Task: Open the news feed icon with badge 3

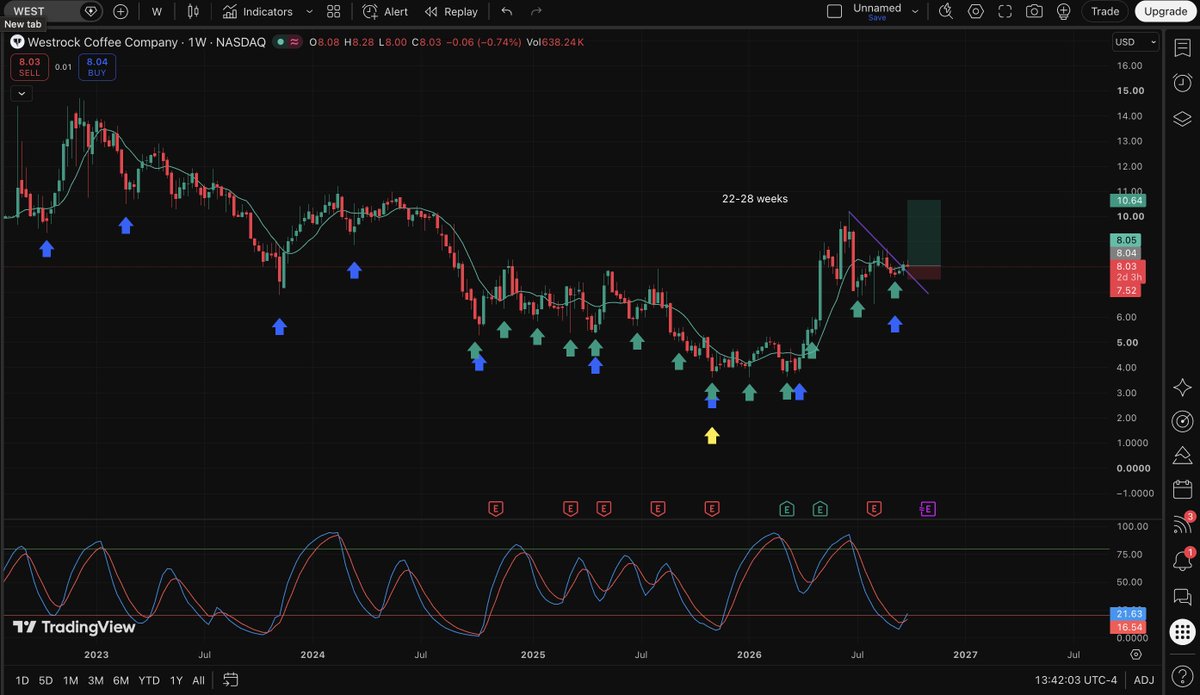Action: (x=1181, y=524)
